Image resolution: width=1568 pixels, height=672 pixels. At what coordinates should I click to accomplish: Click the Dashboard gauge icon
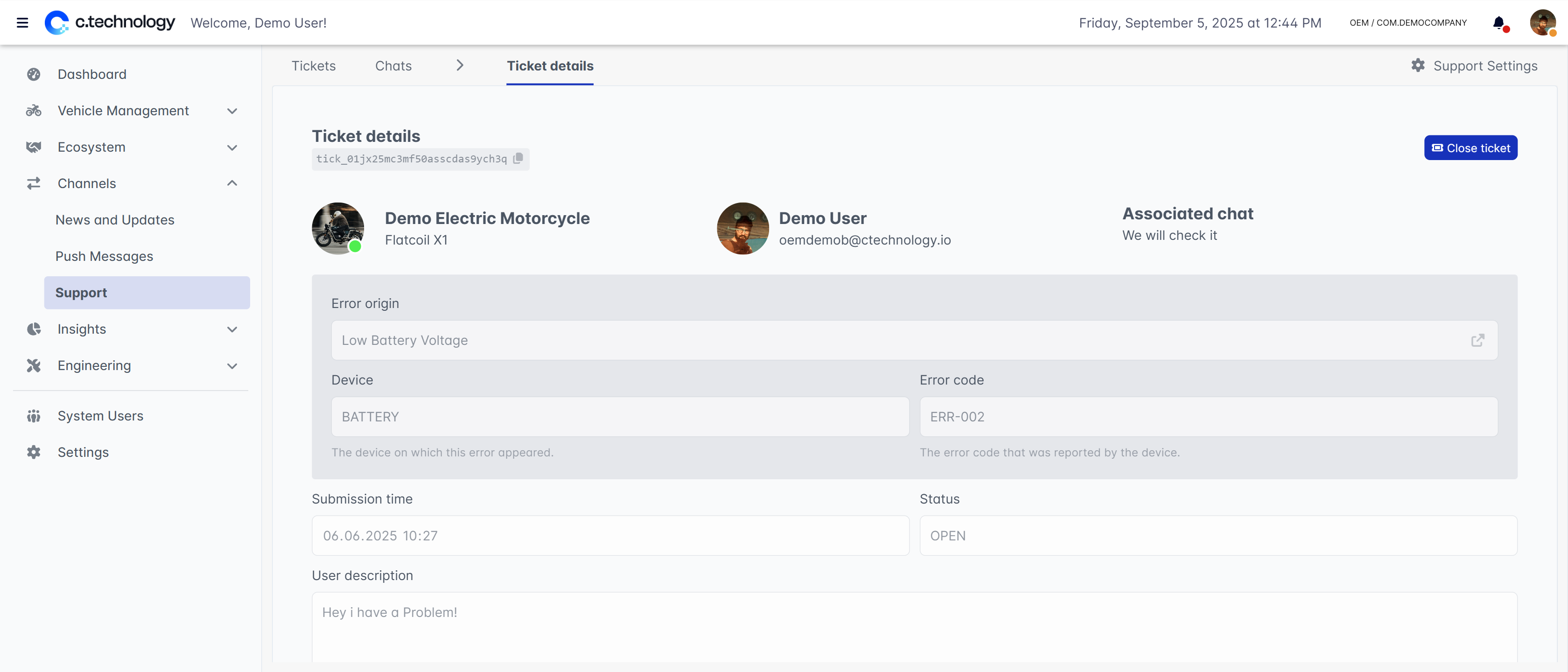pos(34,74)
